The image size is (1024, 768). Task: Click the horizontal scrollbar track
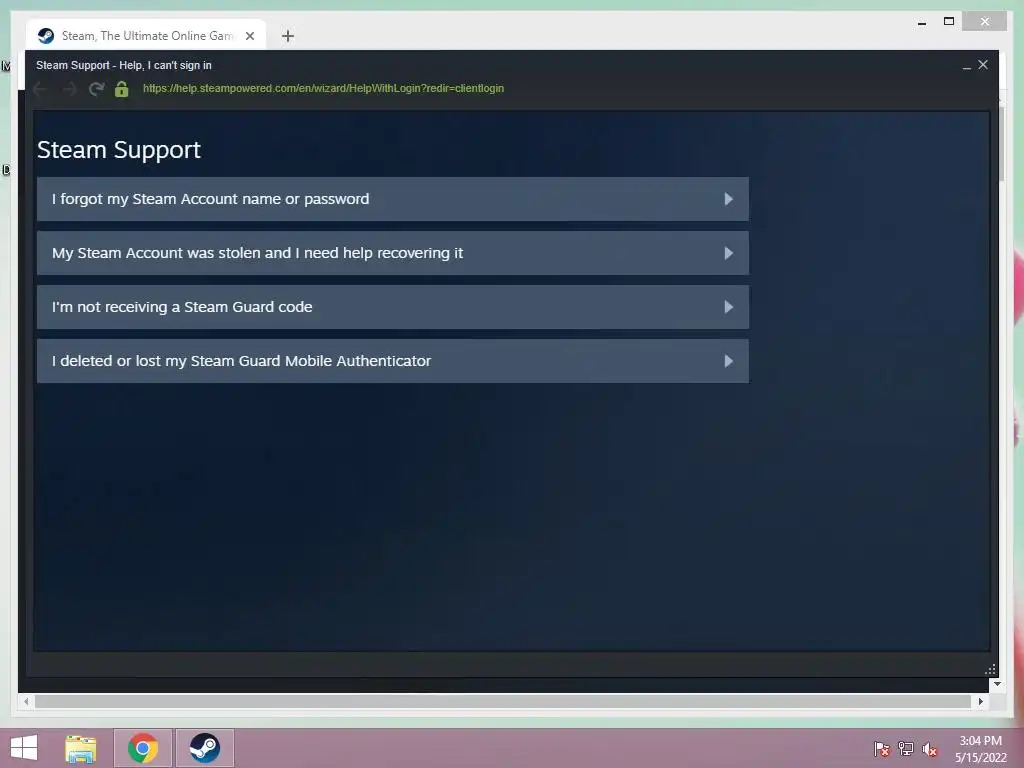point(503,701)
